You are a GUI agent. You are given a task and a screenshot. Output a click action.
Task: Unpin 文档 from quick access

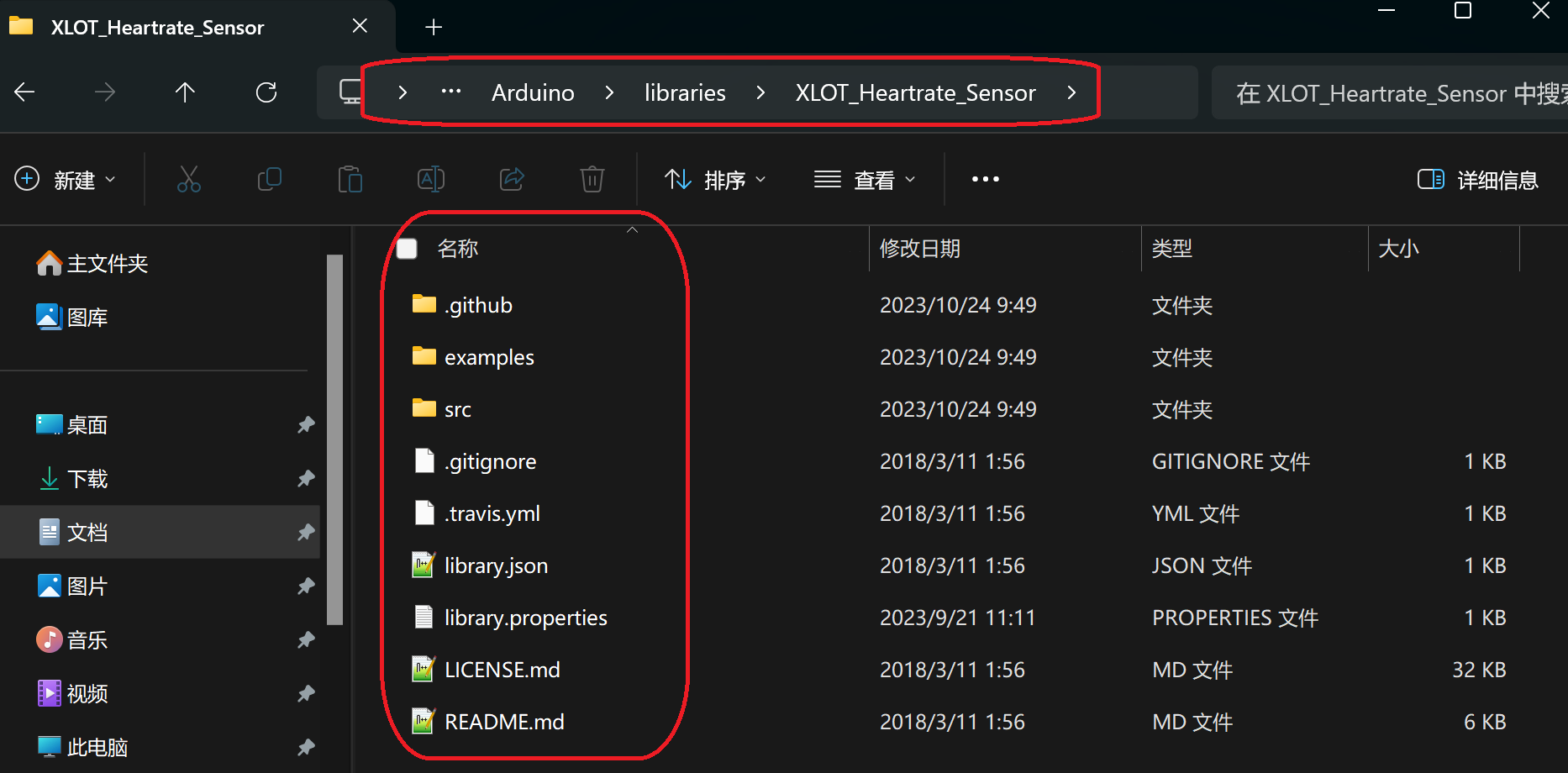[x=306, y=533]
